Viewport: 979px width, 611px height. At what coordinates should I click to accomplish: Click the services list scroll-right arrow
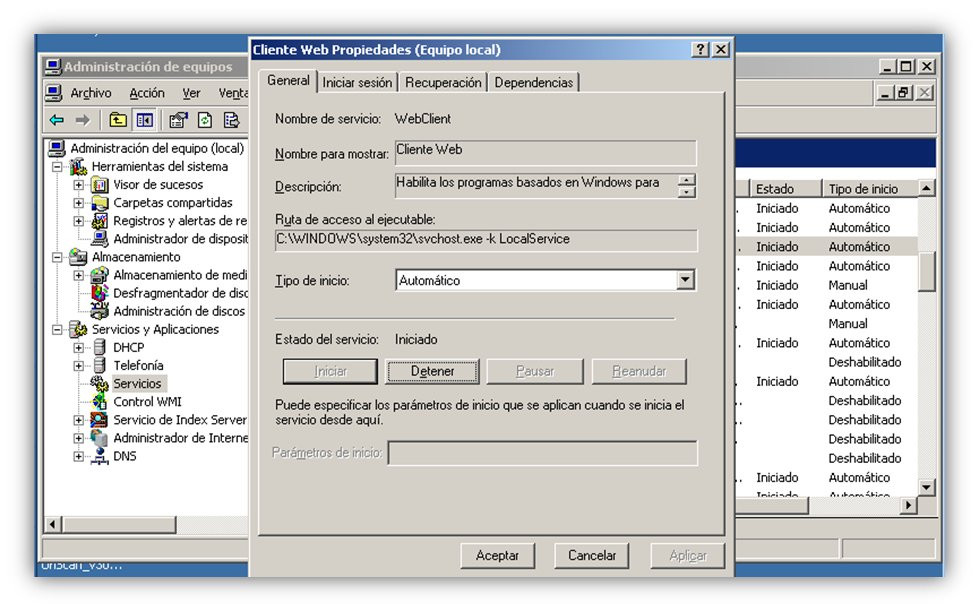coord(908,505)
